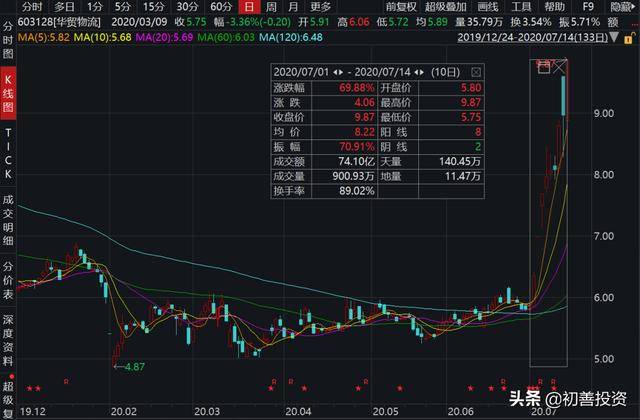The image size is (640, 420).
Task: Select the 1分 one-minute period
Action: [95, 7]
